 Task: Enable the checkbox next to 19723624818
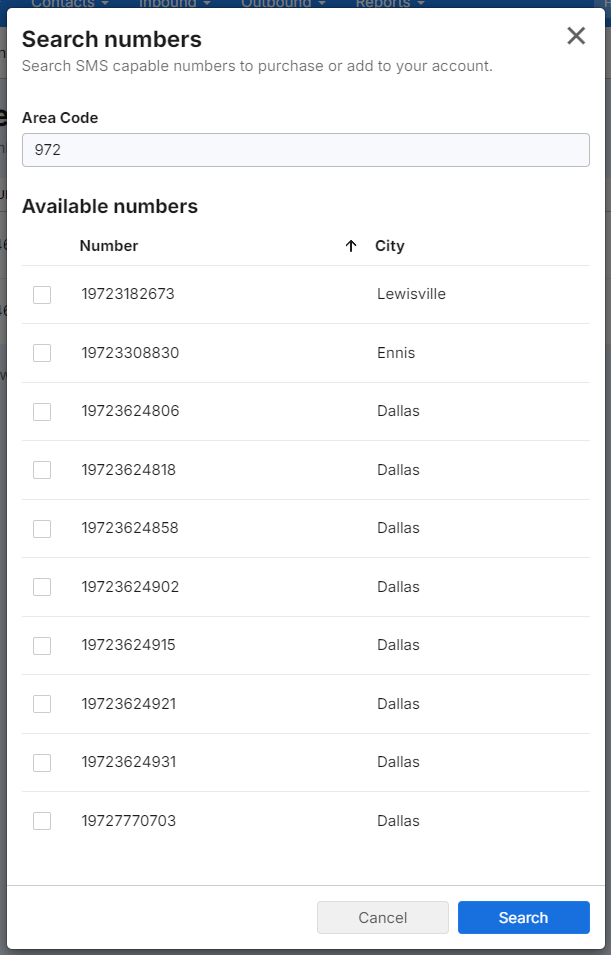(x=42, y=470)
